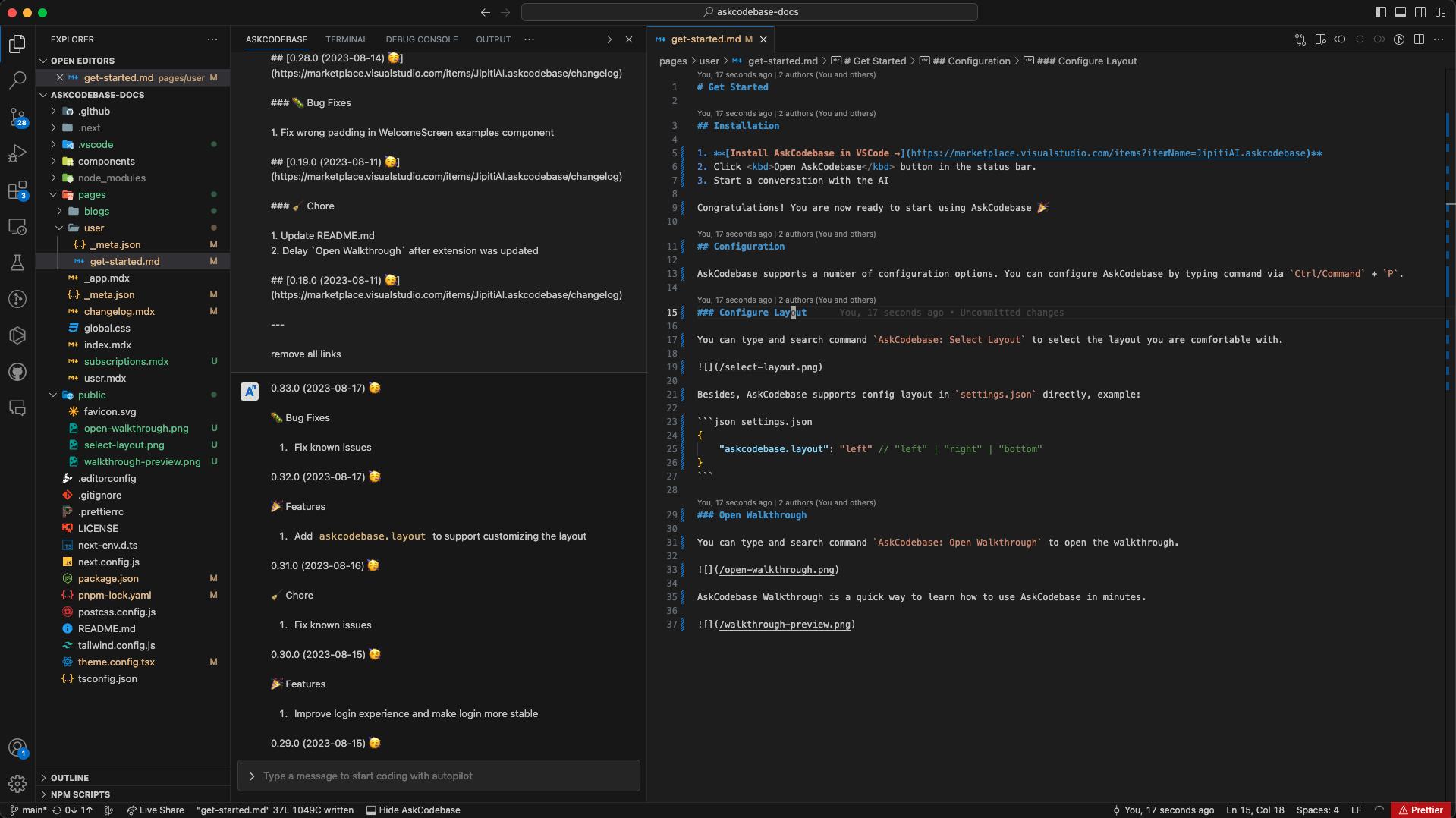The width and height of the screenshot is (1456, 818).
Task: Toggle the primary side bar visibility
Action: (1381, 12)
